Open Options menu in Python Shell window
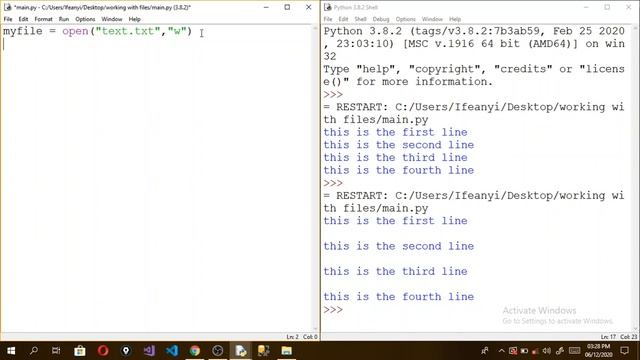The image size is (640, 360). pos(405,19)
